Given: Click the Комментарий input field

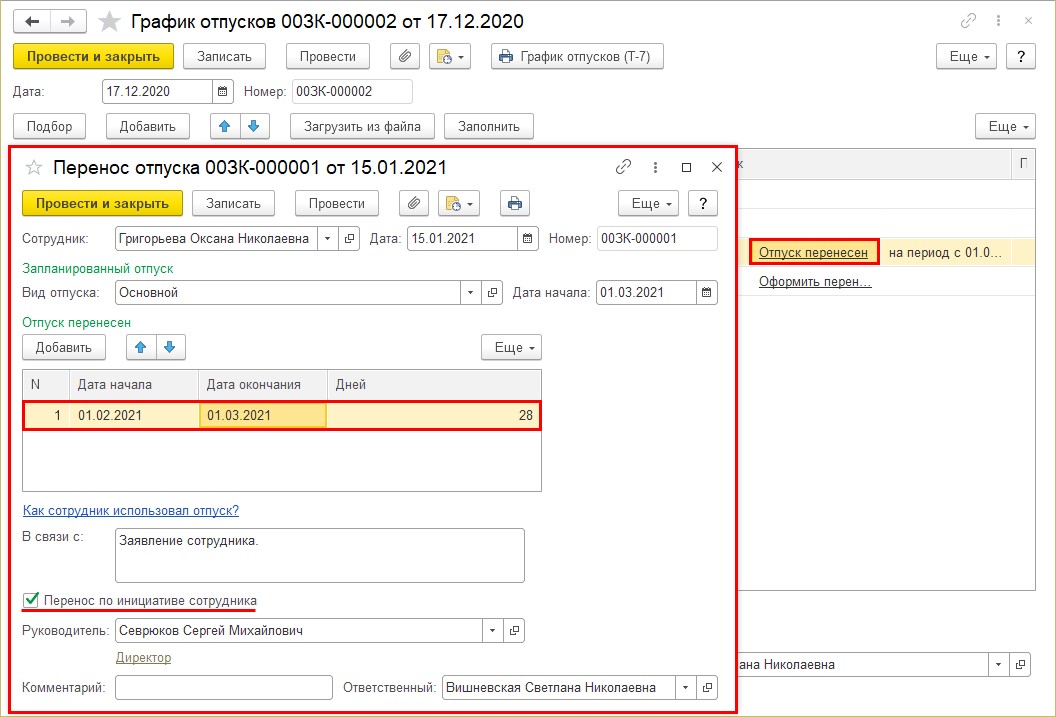Looking at the screenshot, I should (224, 687).
